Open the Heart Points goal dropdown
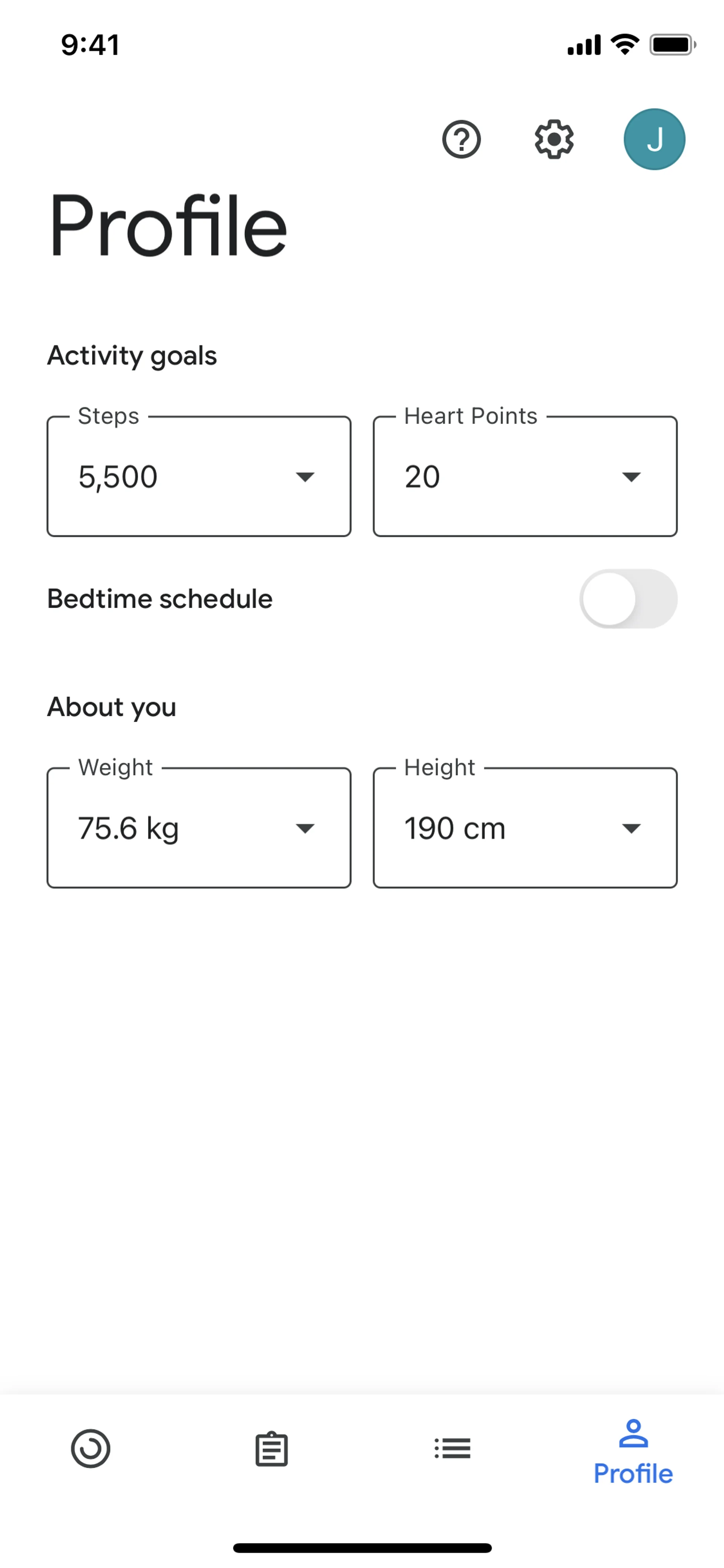The image size is (724, 1568). pos(631,477)
